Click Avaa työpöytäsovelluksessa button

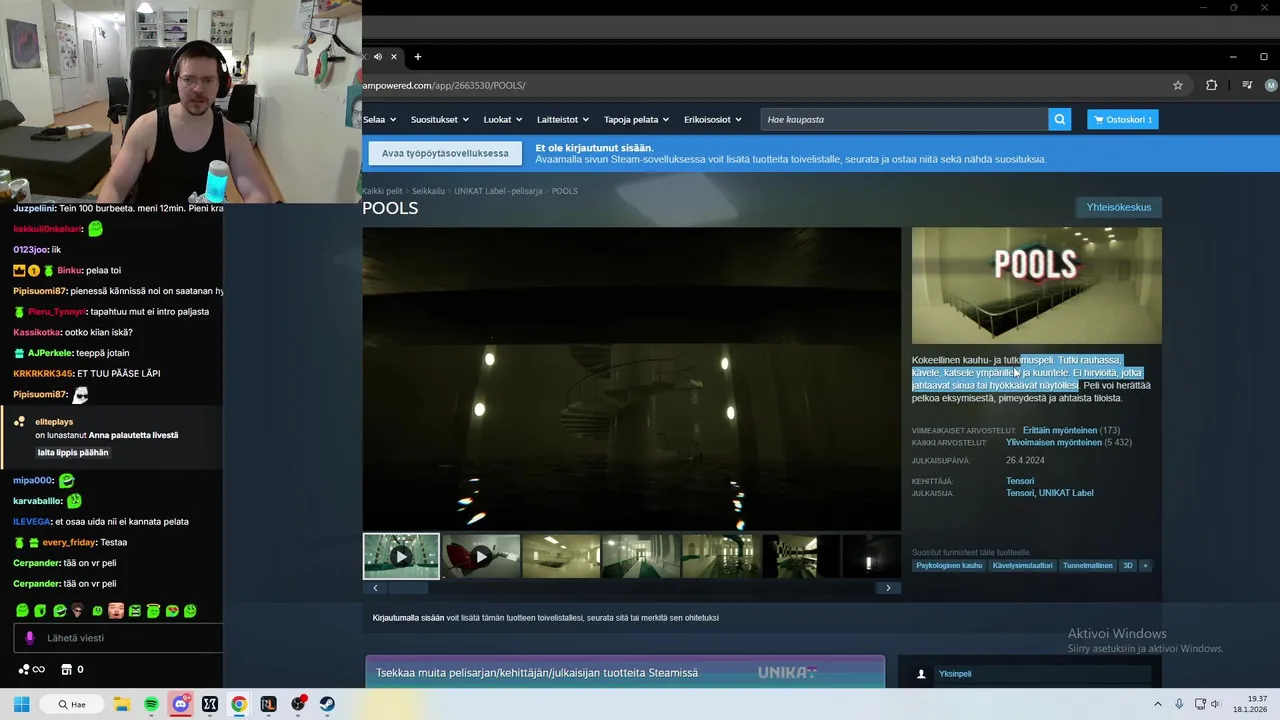point(445,153)
